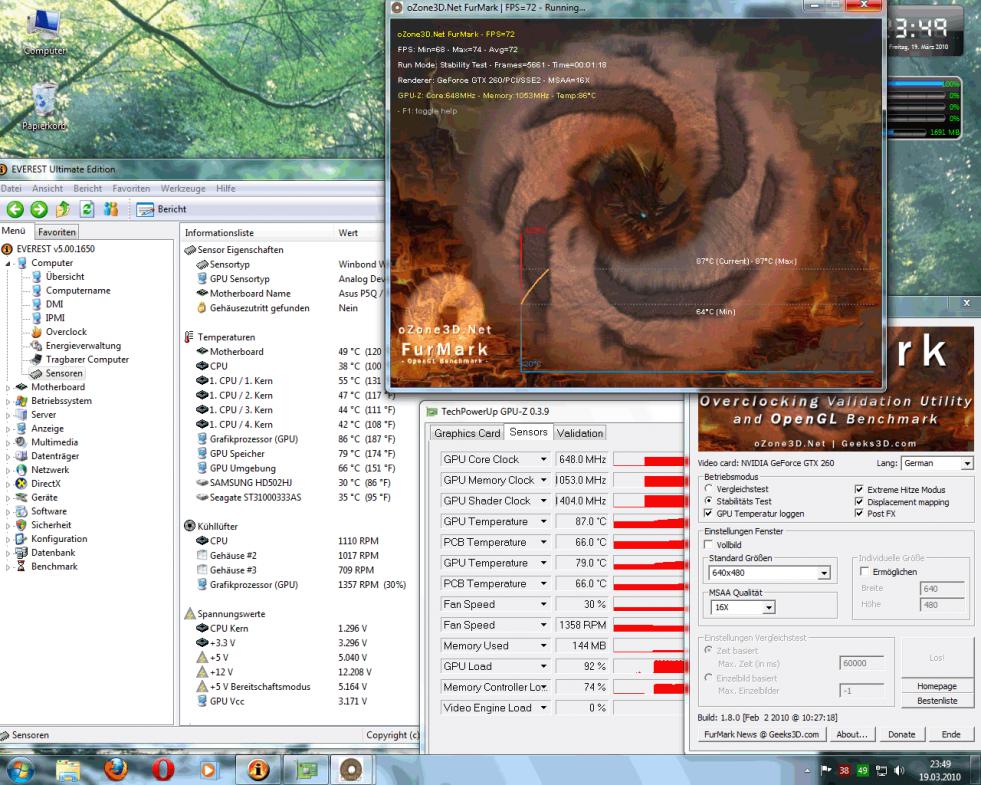Open Windows Explorer from the taskbar

click(68, 770)
